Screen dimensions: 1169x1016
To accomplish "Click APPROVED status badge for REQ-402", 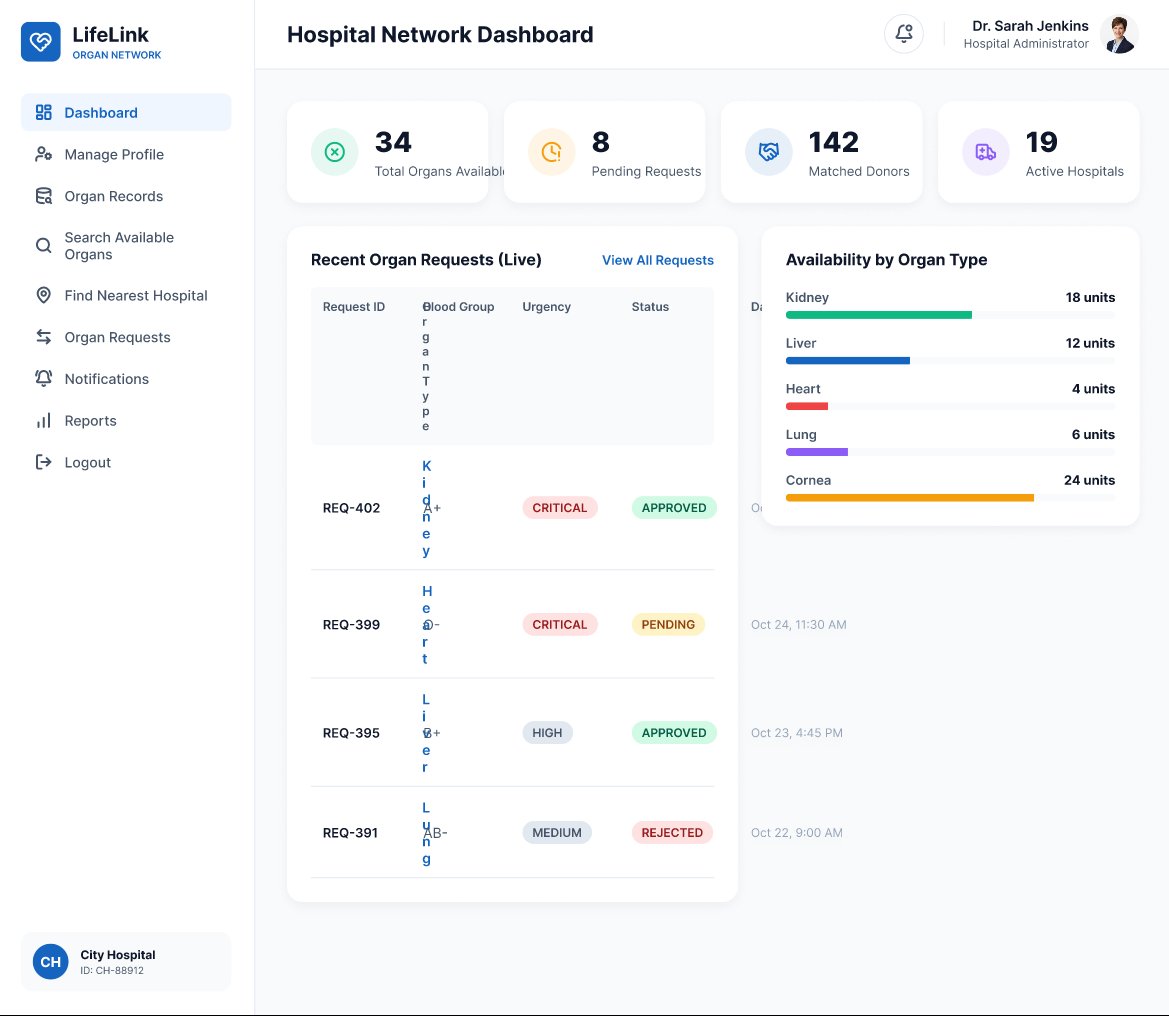I will tap(674, 508).
